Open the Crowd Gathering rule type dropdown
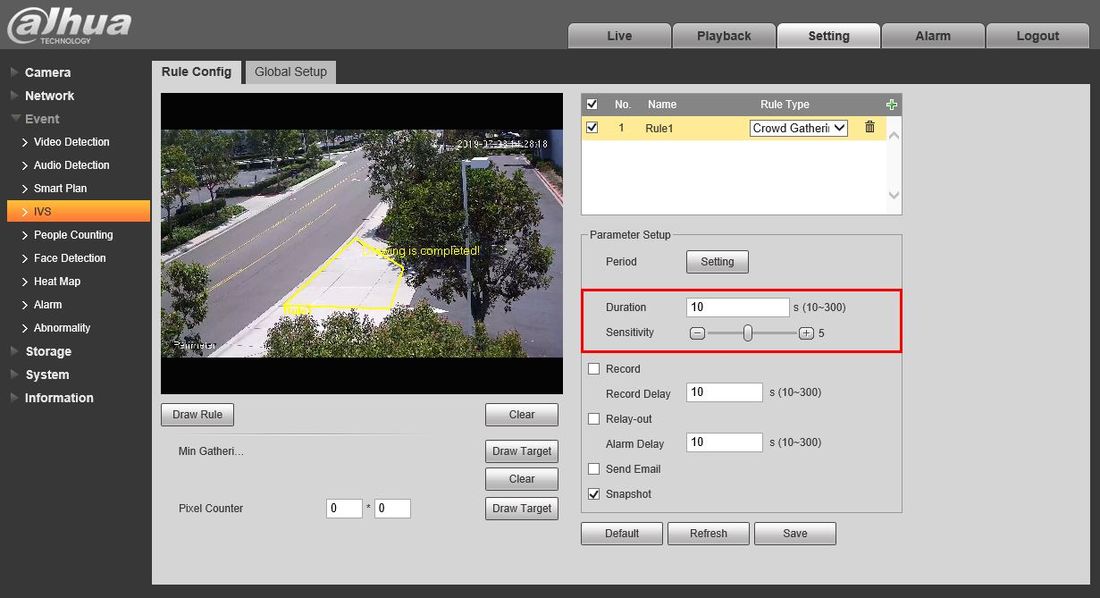Screen dimensions: 1100x598 coord(798,128)
